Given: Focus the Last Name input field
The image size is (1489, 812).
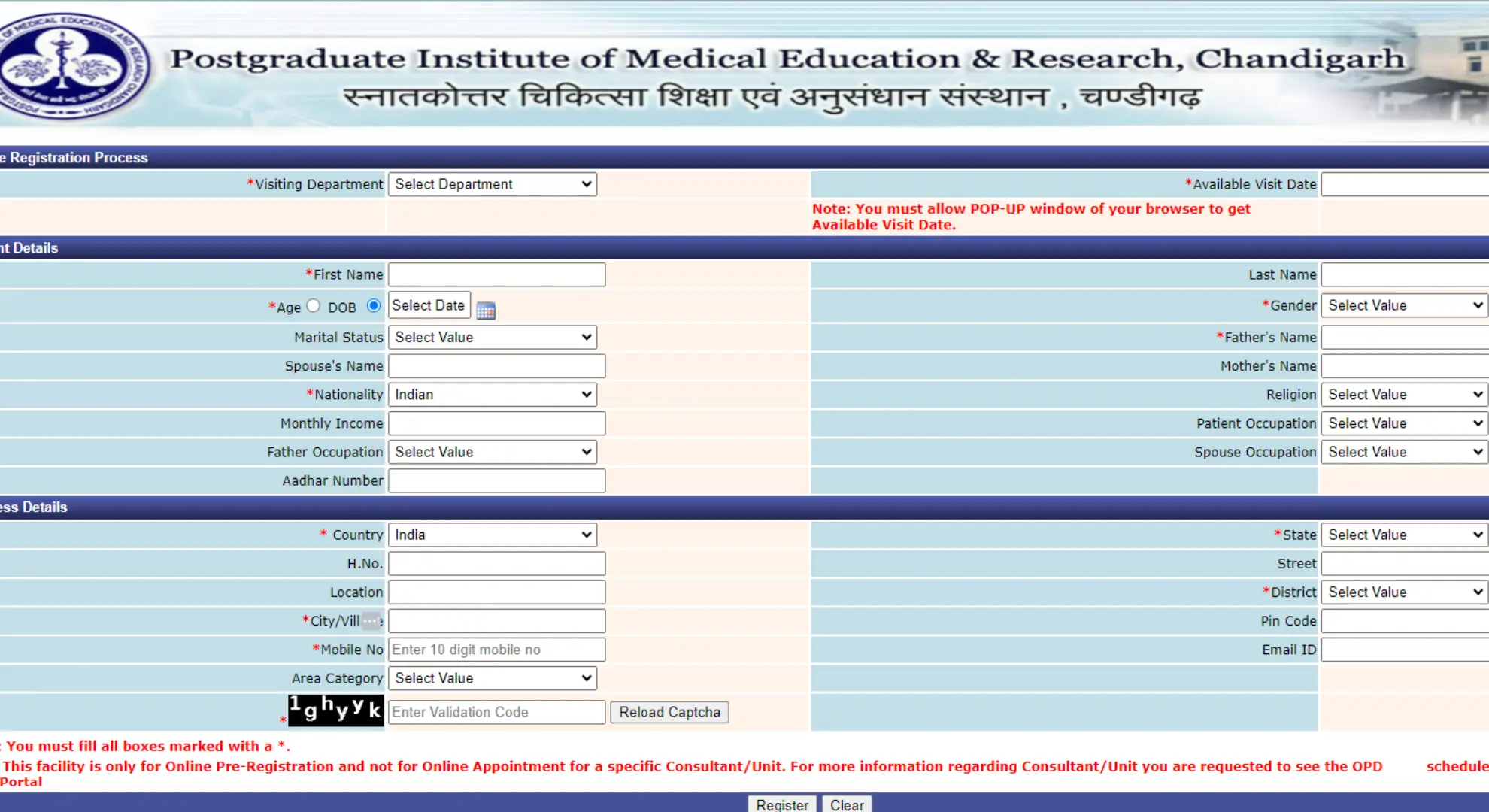Looking at the screenshot, I should pyautogui.click(x=1405, y=274).
